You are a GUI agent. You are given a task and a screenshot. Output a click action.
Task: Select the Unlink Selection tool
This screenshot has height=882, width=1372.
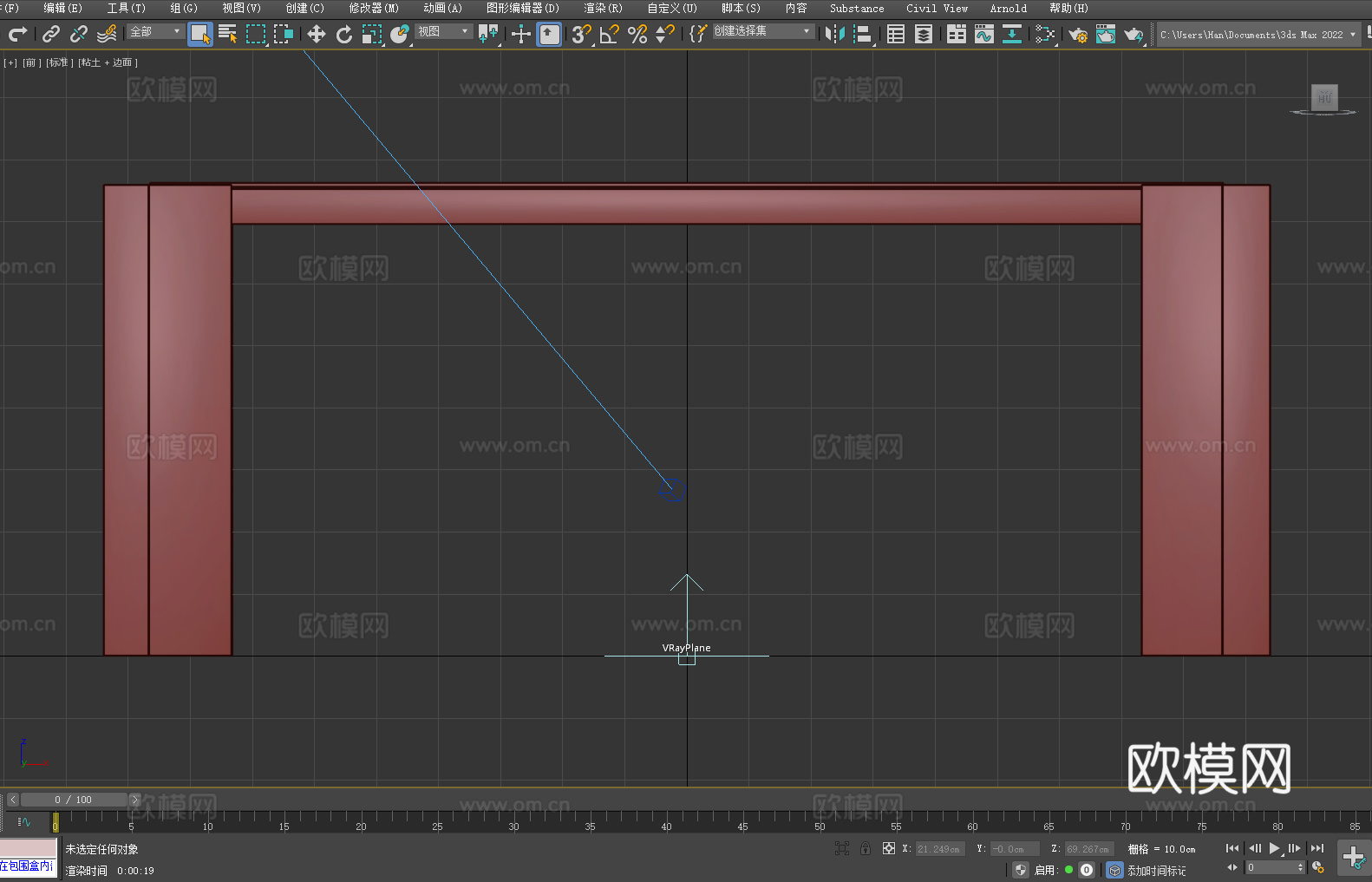[x=79, y=34]
